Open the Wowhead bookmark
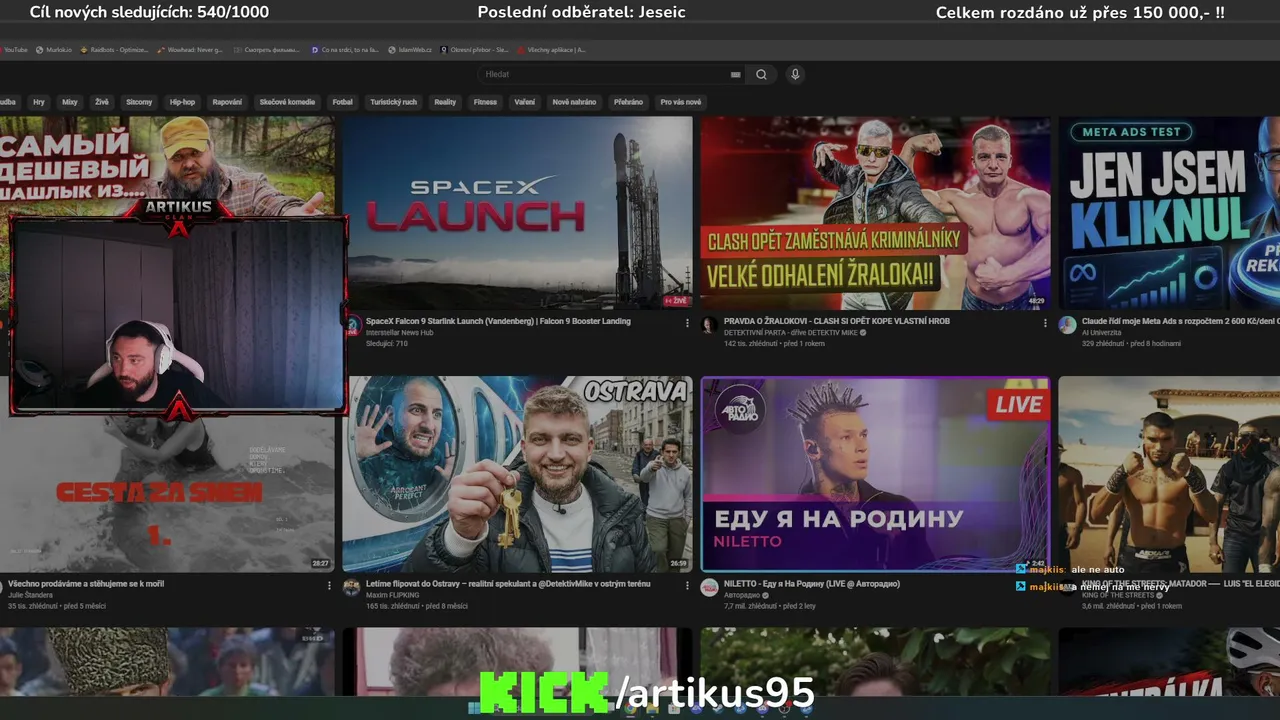Screen dimensions: 1280x720 click(x=190, y=49)
